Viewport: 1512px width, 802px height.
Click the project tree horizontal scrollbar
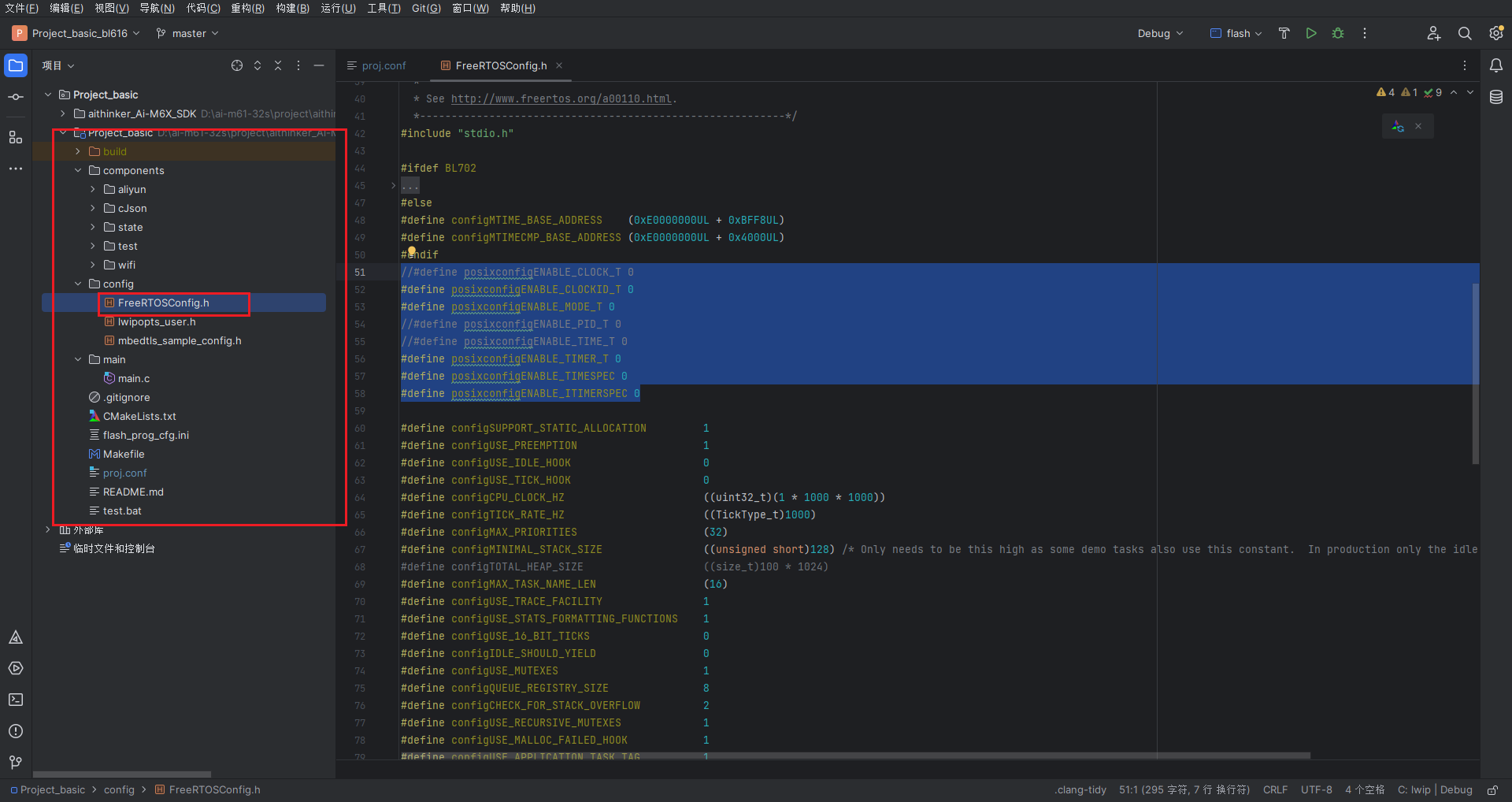click(x=122, y=774)
